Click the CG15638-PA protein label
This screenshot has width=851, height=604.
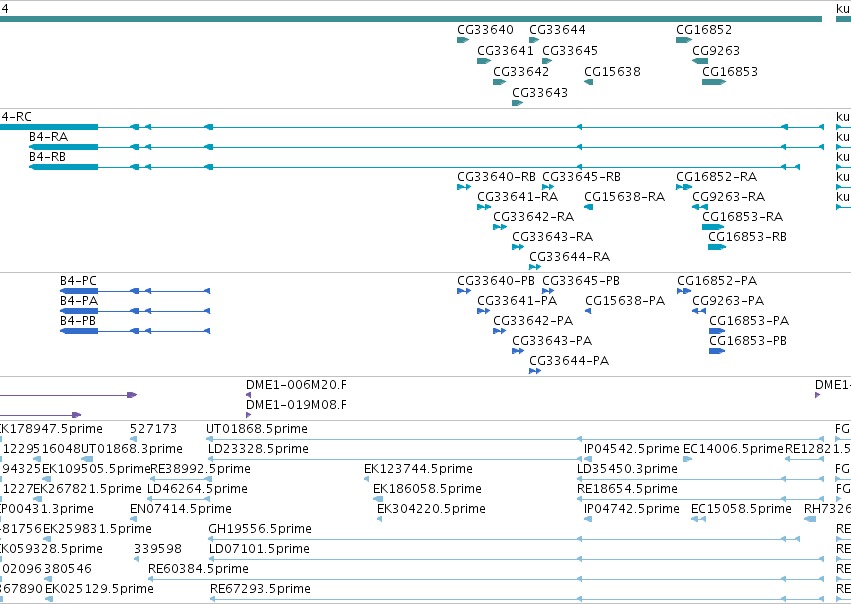click(625, 301)
